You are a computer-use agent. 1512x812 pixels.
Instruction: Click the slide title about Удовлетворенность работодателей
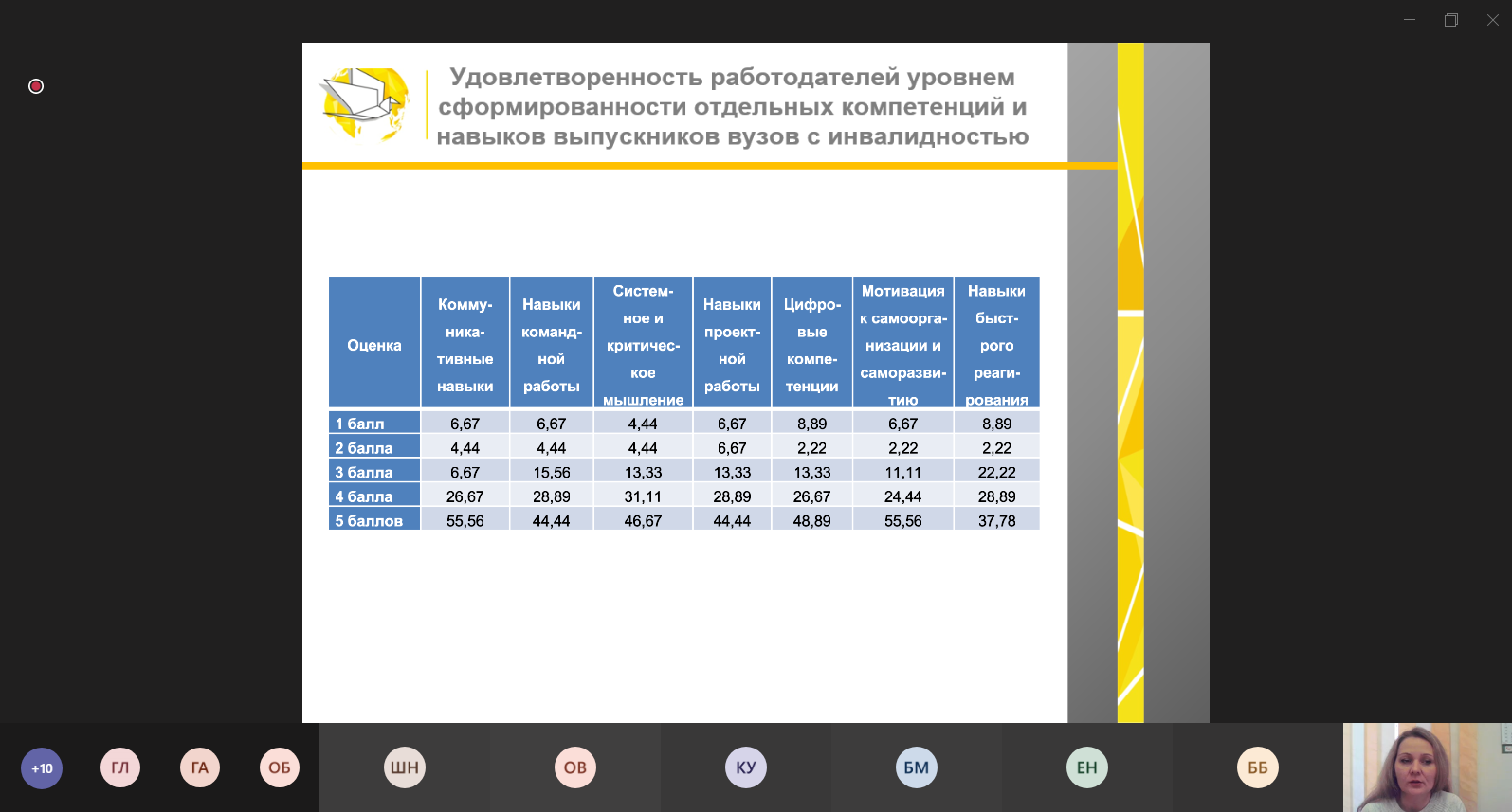(x=732, y=106)
